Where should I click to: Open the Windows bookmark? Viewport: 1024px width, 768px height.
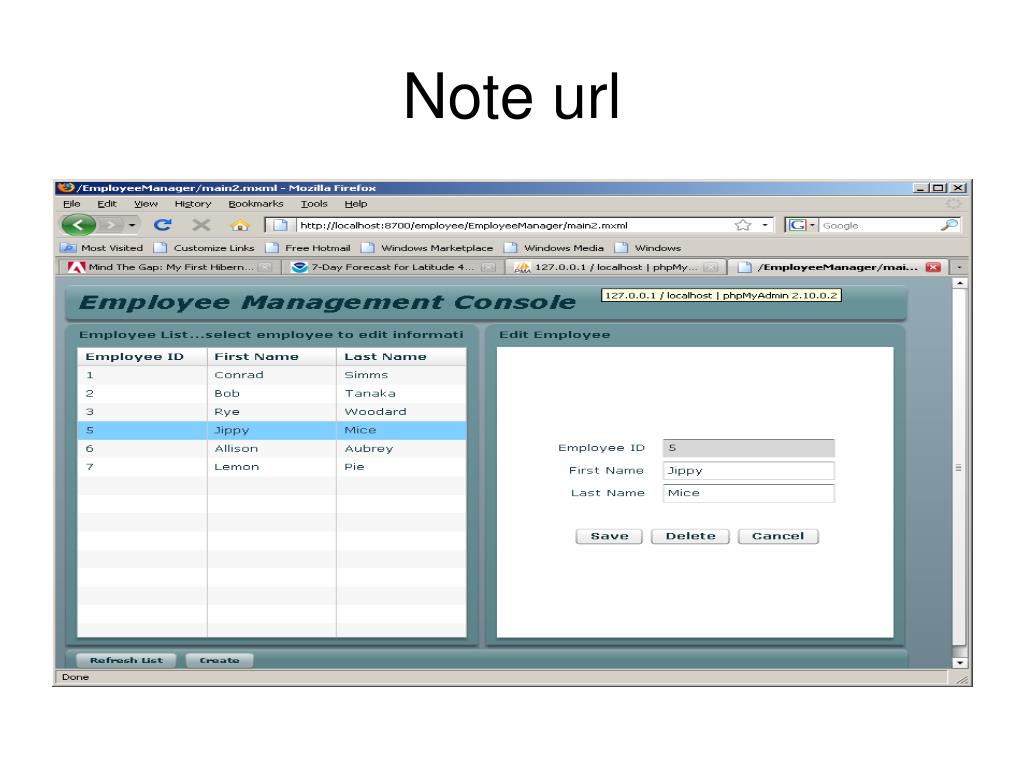[x=648, y=248]
